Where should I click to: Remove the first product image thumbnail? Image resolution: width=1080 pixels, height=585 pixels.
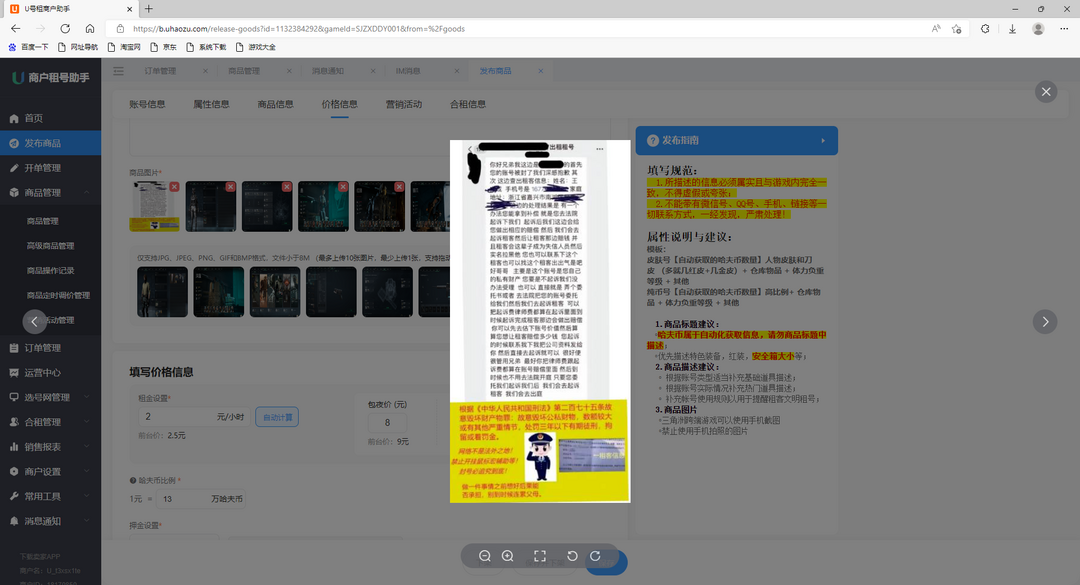pos(174,187)
